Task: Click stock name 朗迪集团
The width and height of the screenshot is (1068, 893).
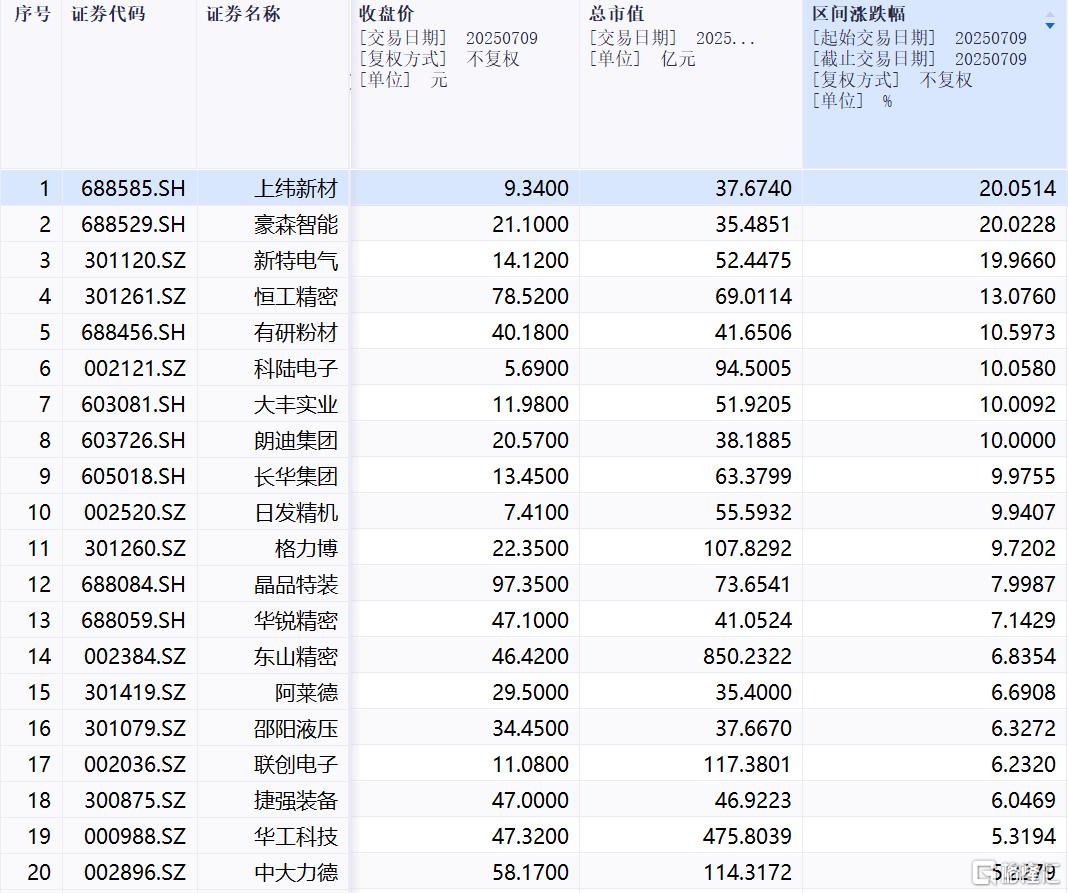Action: [296, 440]
